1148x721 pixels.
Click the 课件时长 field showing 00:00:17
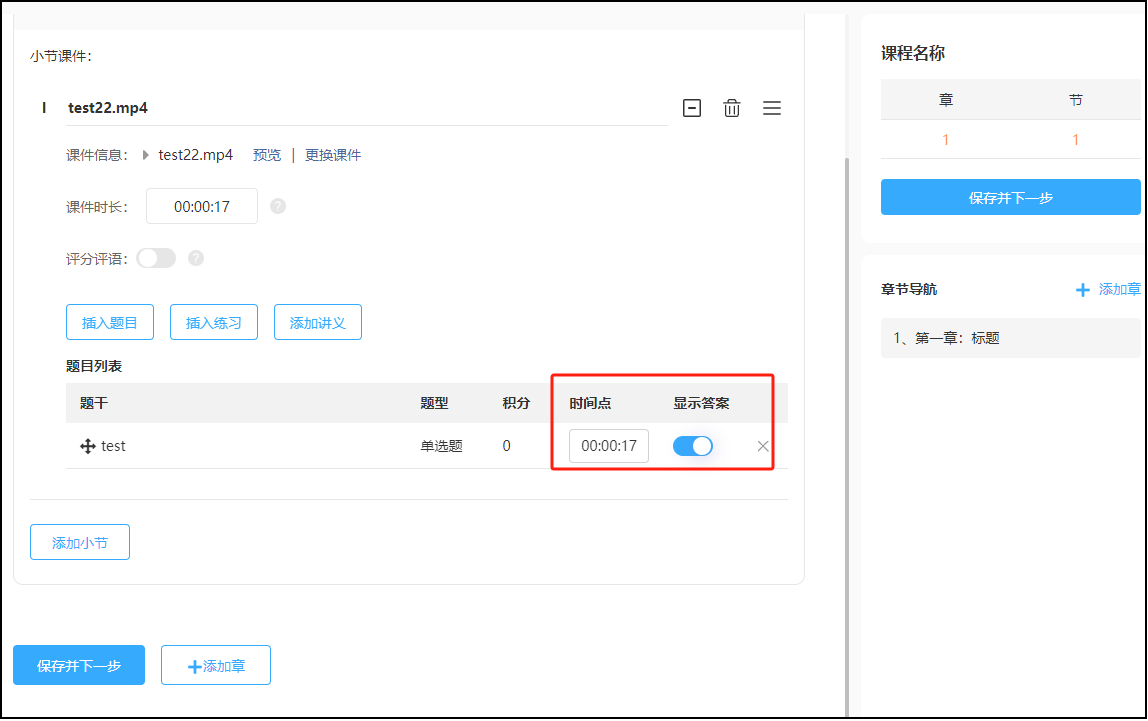click(202, 206)
